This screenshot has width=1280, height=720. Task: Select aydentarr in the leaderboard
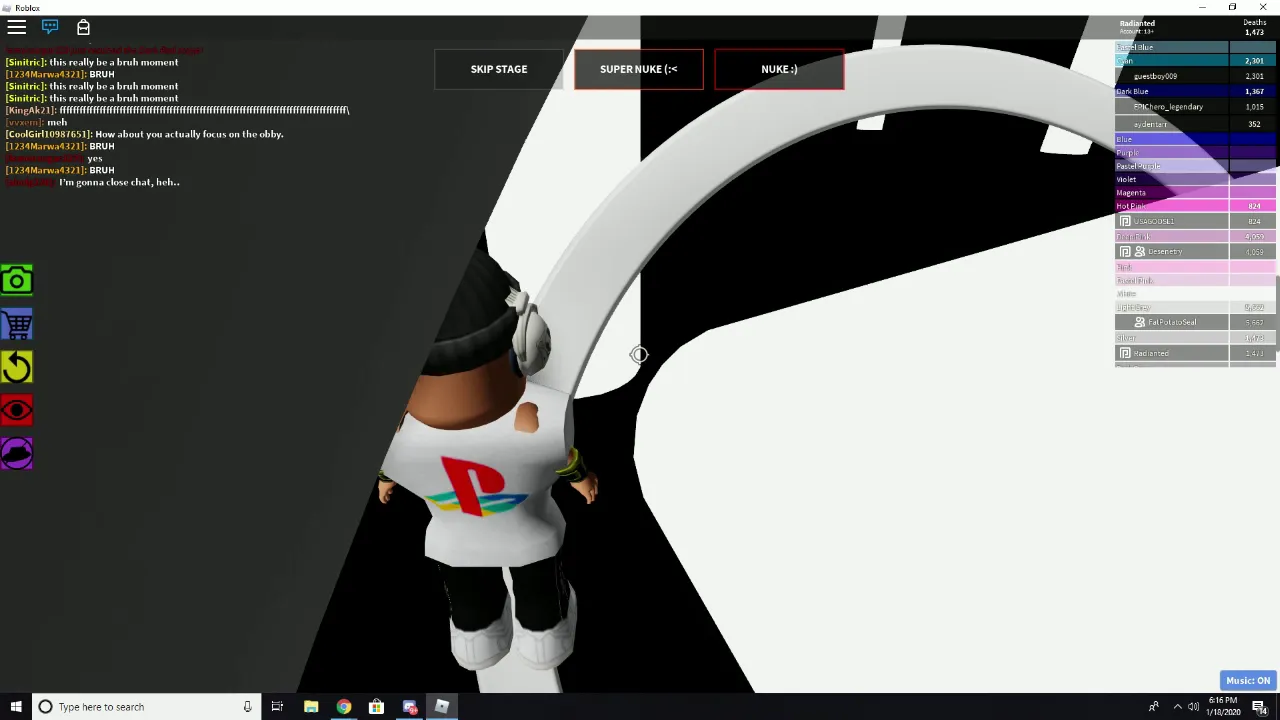[1196, 124]
